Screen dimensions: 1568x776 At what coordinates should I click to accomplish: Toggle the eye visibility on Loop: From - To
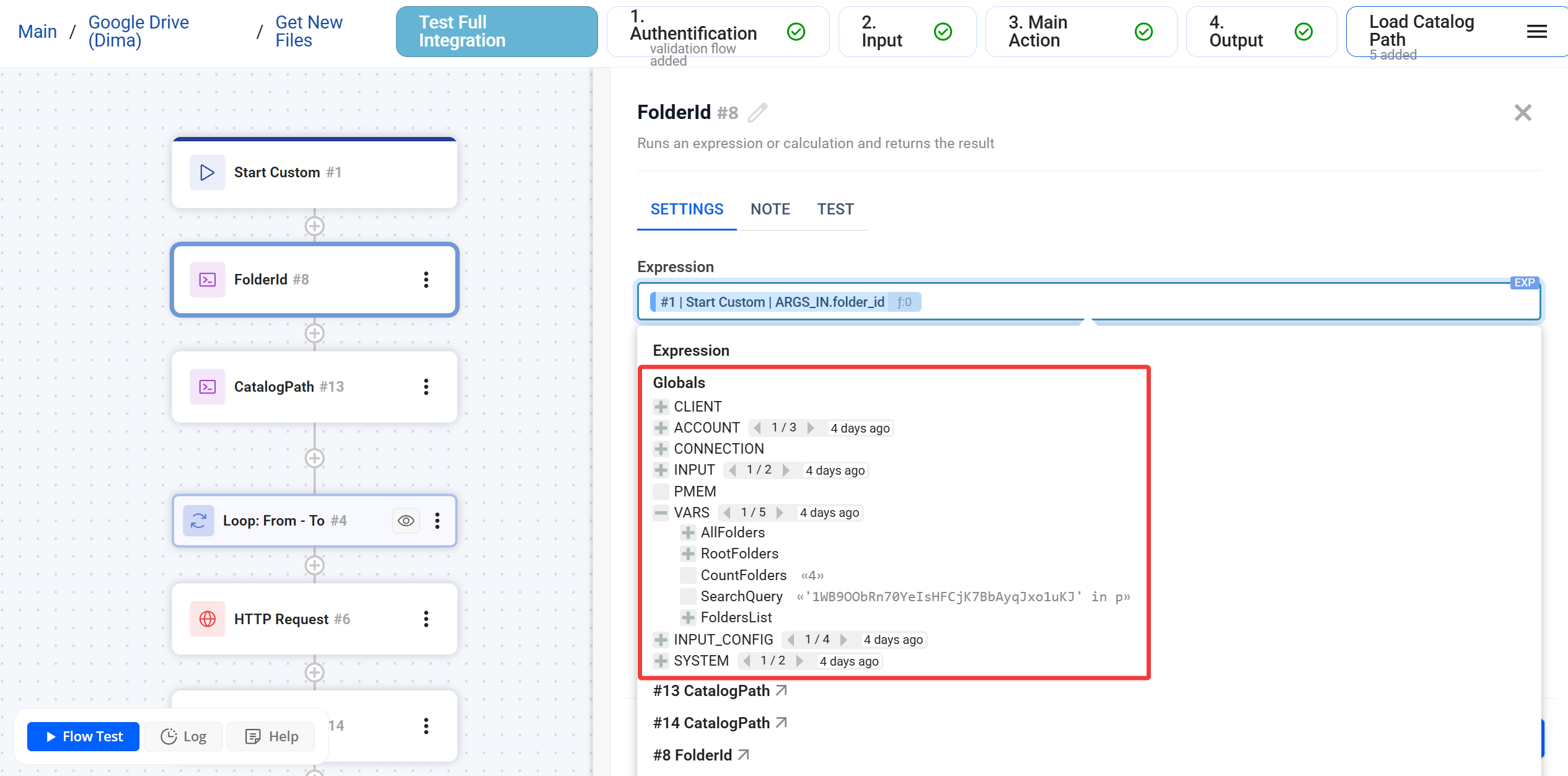point(406,521)
